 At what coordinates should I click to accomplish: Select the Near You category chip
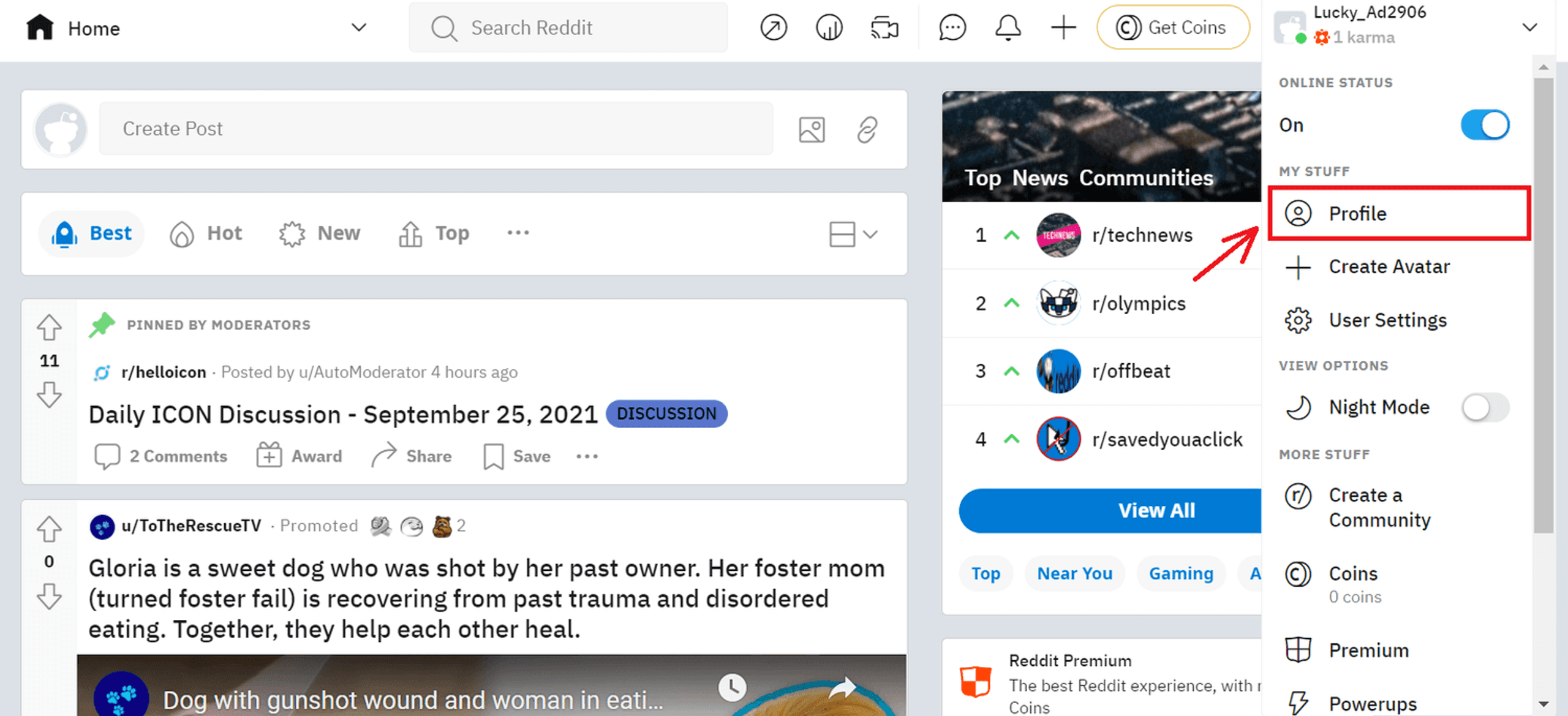pos(1074,574)
